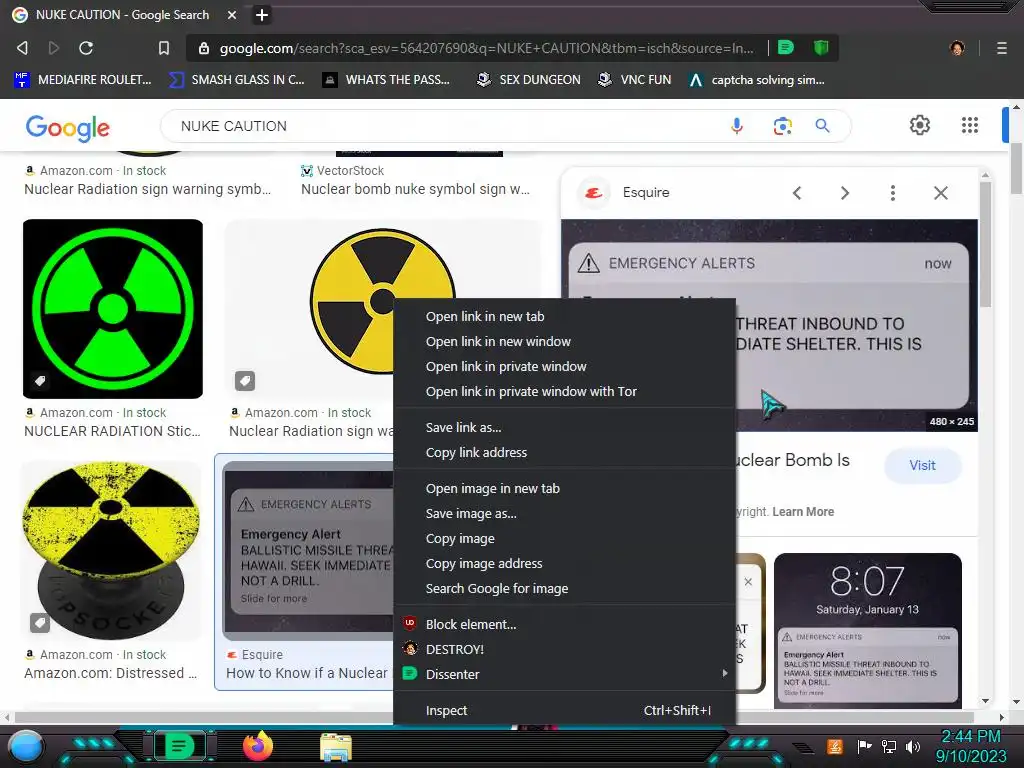Start voice search with the microphone
The width and height of the screenshot is (1024, 768).
[x=737, y=125]
